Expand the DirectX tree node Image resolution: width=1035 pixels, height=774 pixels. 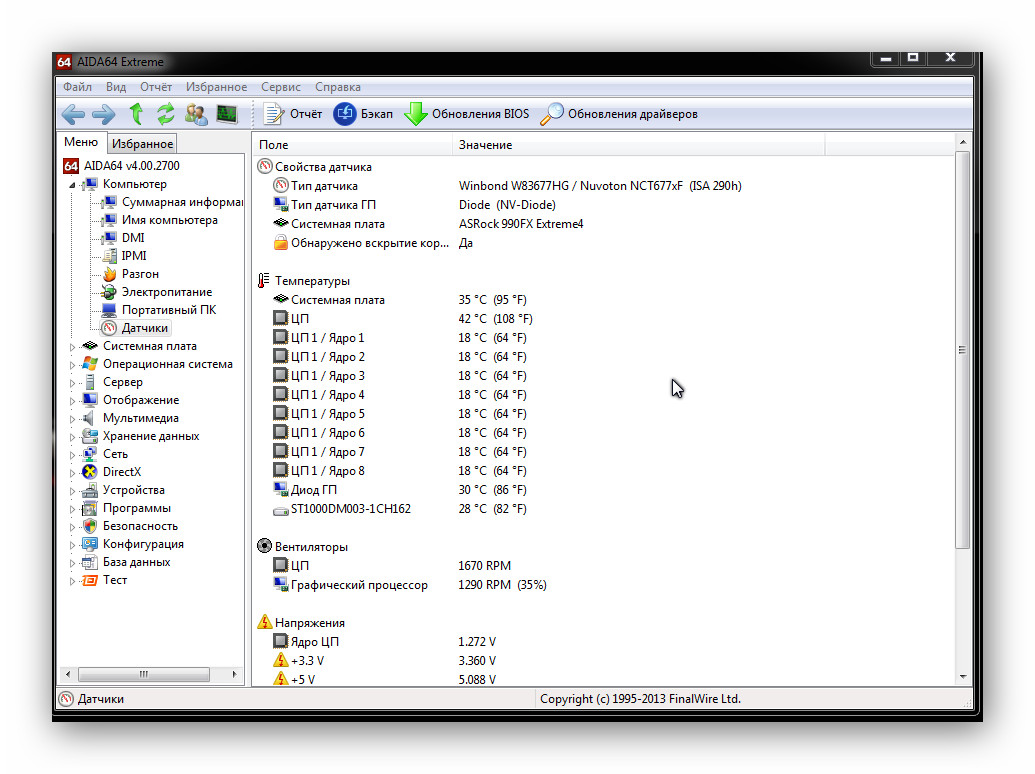point(72,472)
